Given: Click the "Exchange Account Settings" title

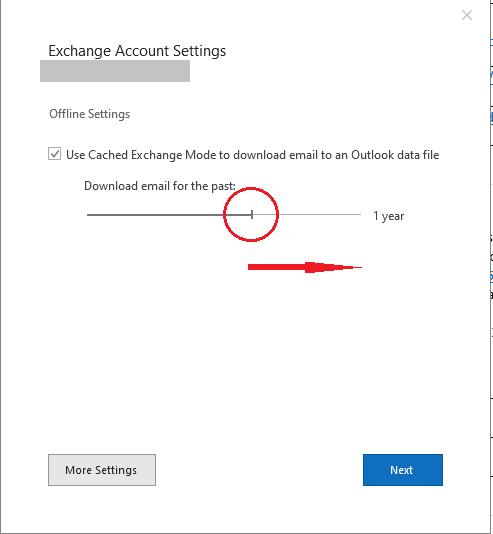Looking at the screenshot, I should (x=137, y=51).
